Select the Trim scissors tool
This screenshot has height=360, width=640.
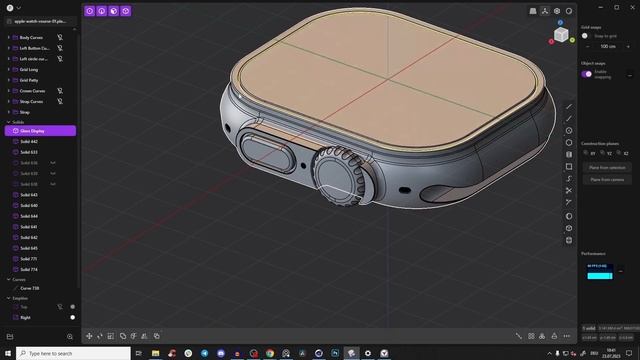coord(569,191)
